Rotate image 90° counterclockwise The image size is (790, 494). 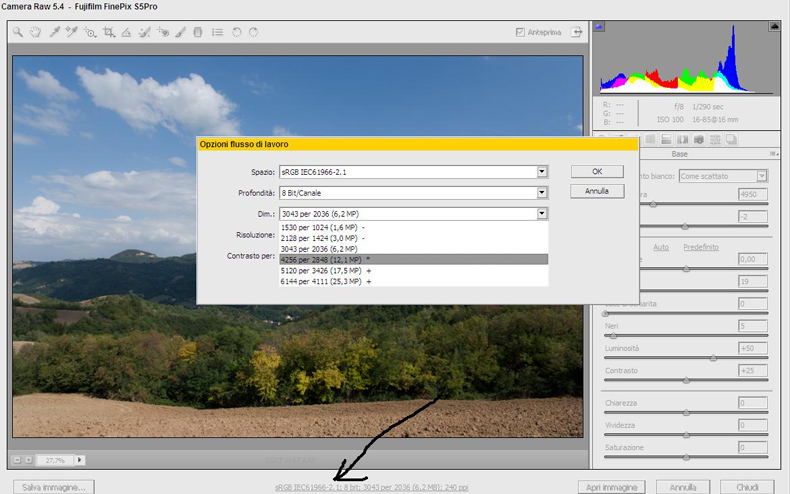(236, 32)
